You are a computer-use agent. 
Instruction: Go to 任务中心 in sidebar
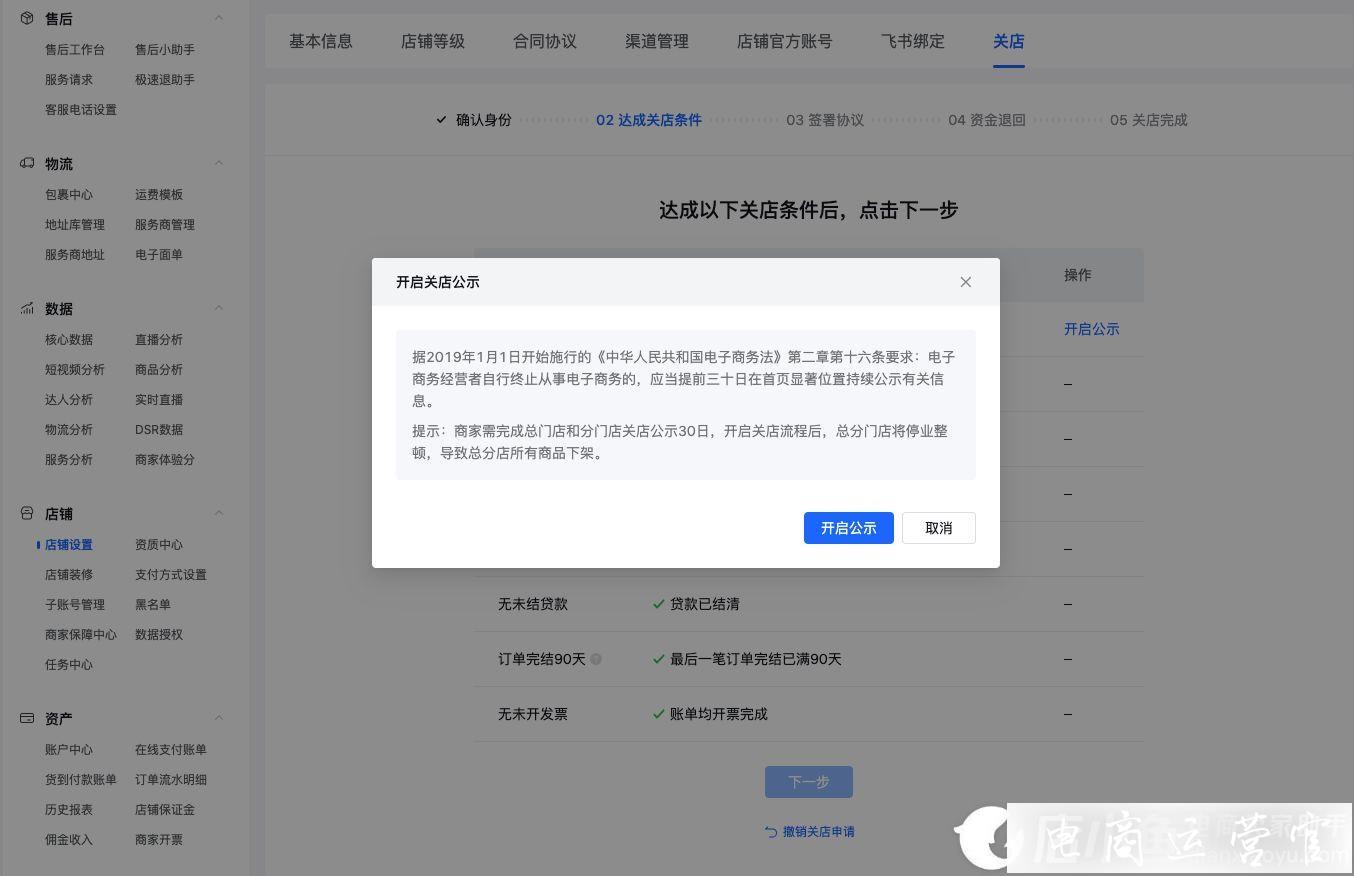point(69,664)
